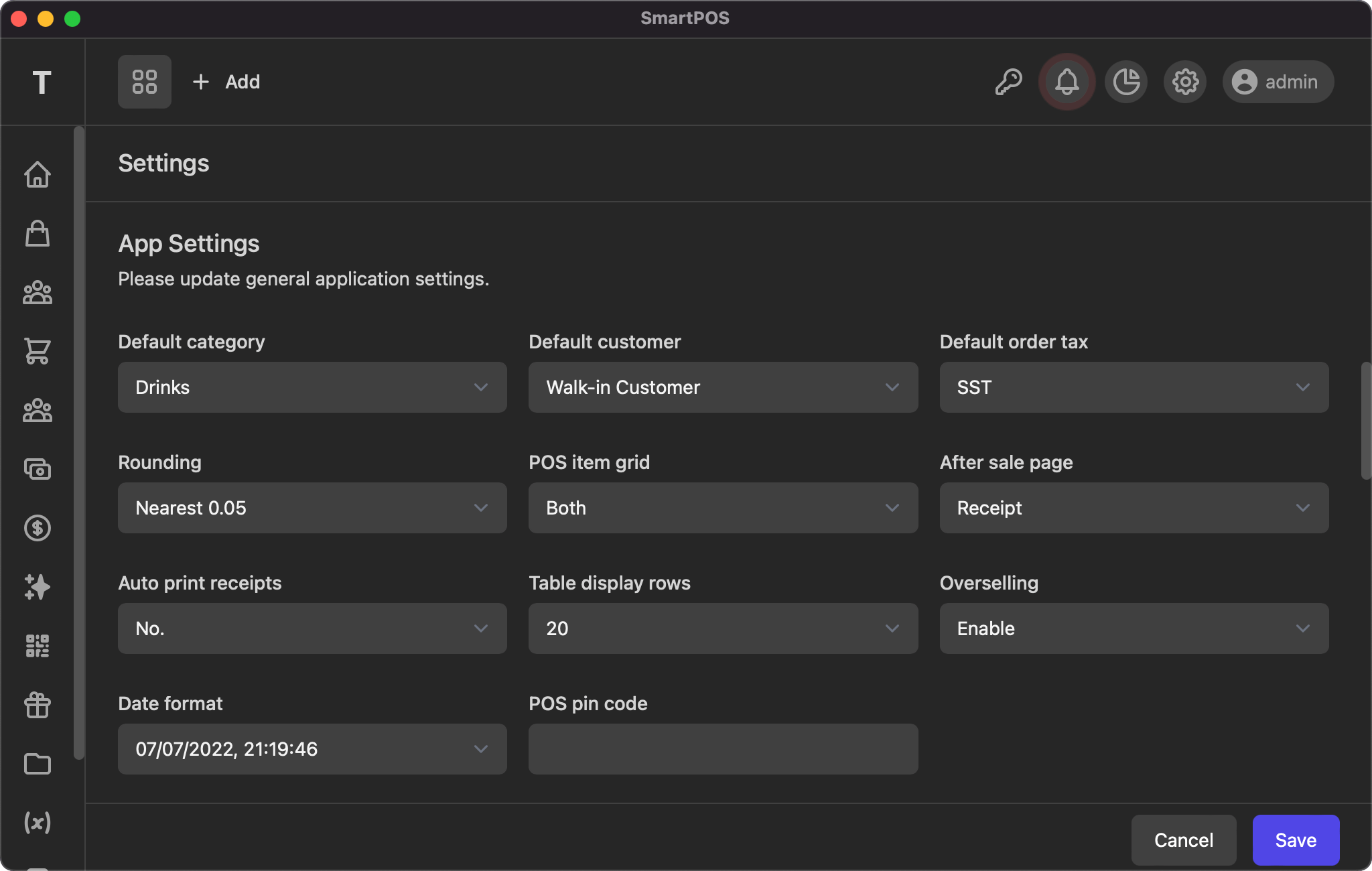Expand the Overselling dropdown
Image resolution: width=1372 pixels, height=871 pixels.
[1134, 628]
